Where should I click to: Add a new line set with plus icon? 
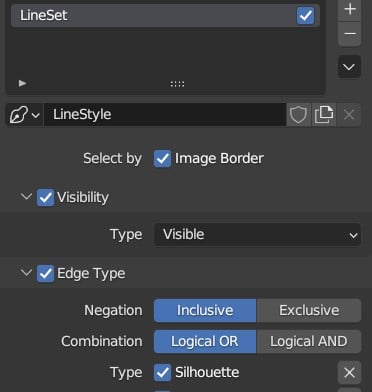[x=349, y=9]
